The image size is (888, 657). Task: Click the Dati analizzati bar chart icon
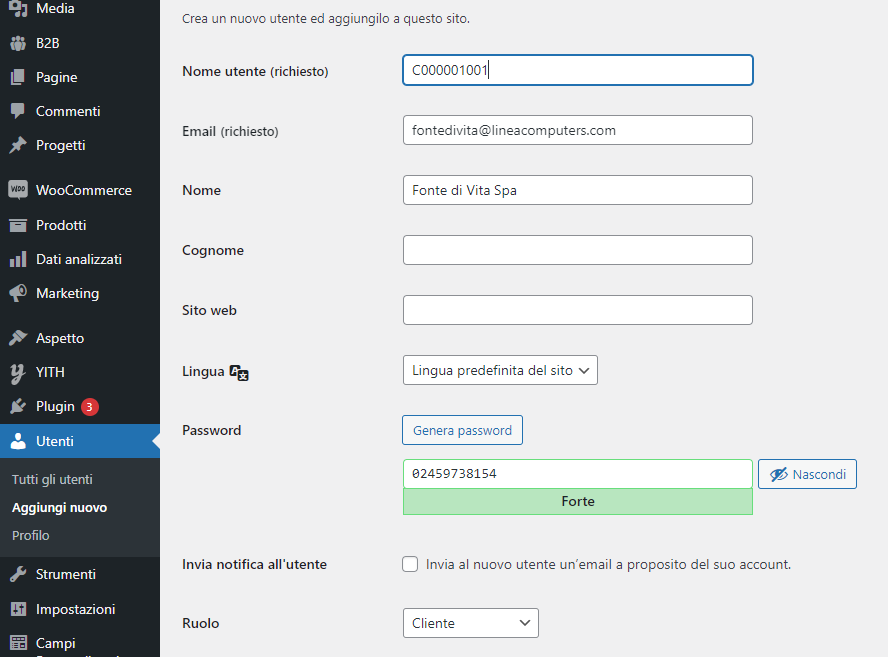18,259
